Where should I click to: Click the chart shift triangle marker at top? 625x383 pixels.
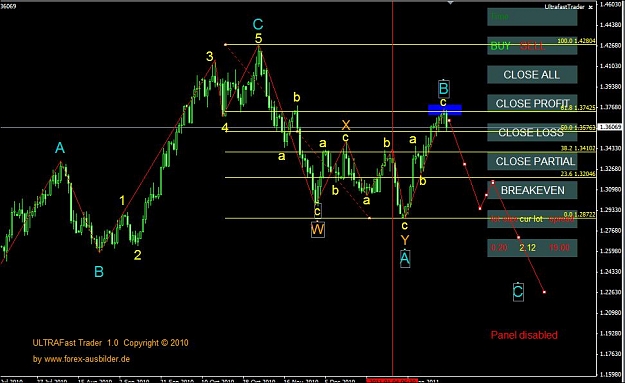[x=450, y=2]
